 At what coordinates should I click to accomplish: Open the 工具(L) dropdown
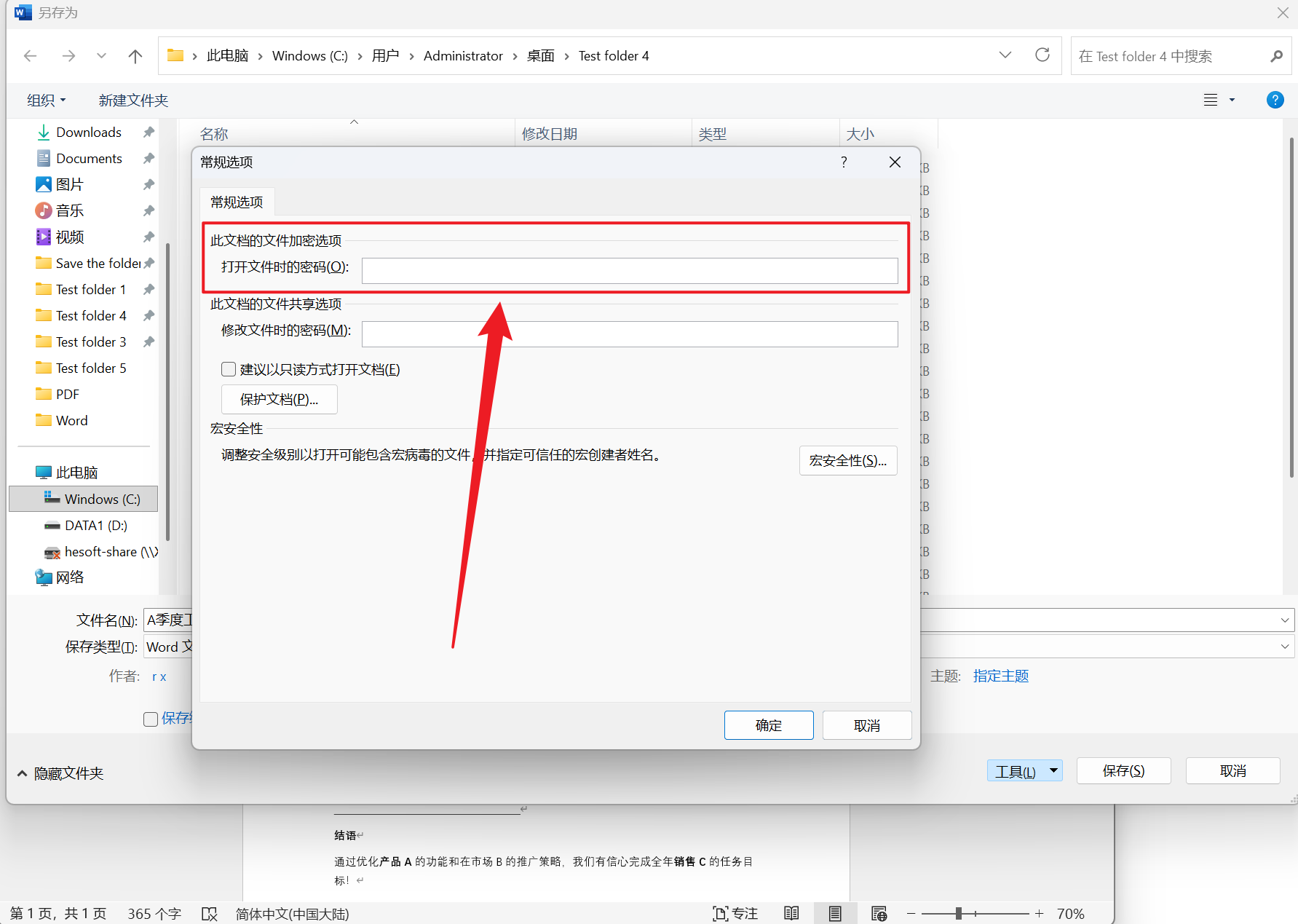[x=1024, y=771]
